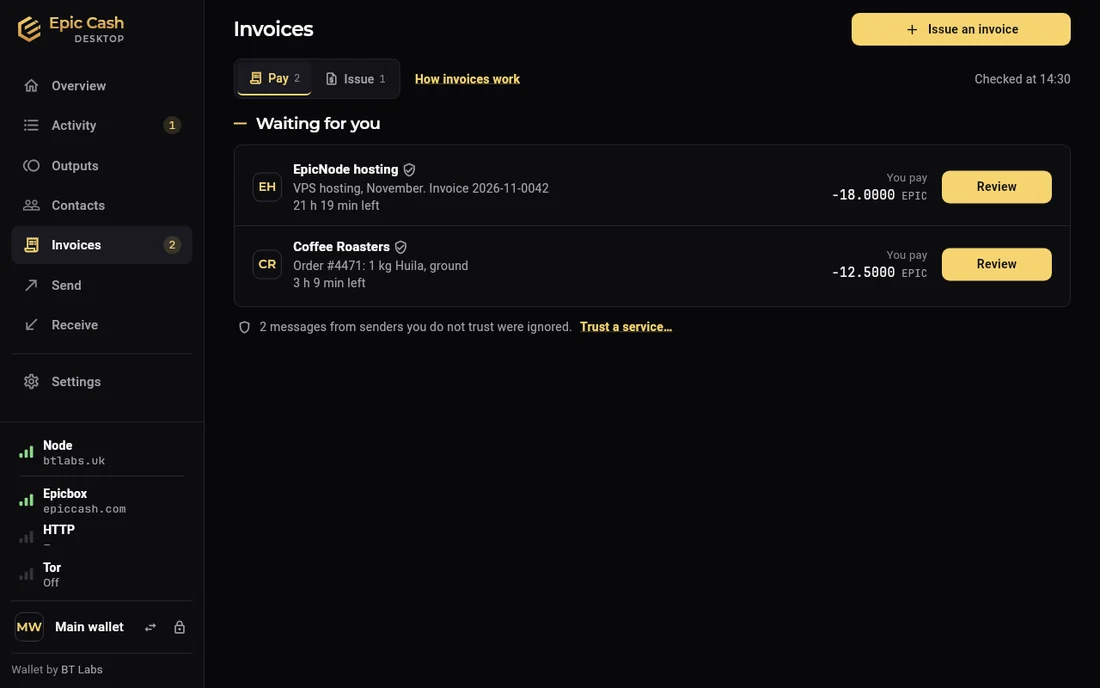Click the Activity badge showing 1
The height and width of the screenshot is (688, 1100).
pyautogui.click(x=172, y=126)
